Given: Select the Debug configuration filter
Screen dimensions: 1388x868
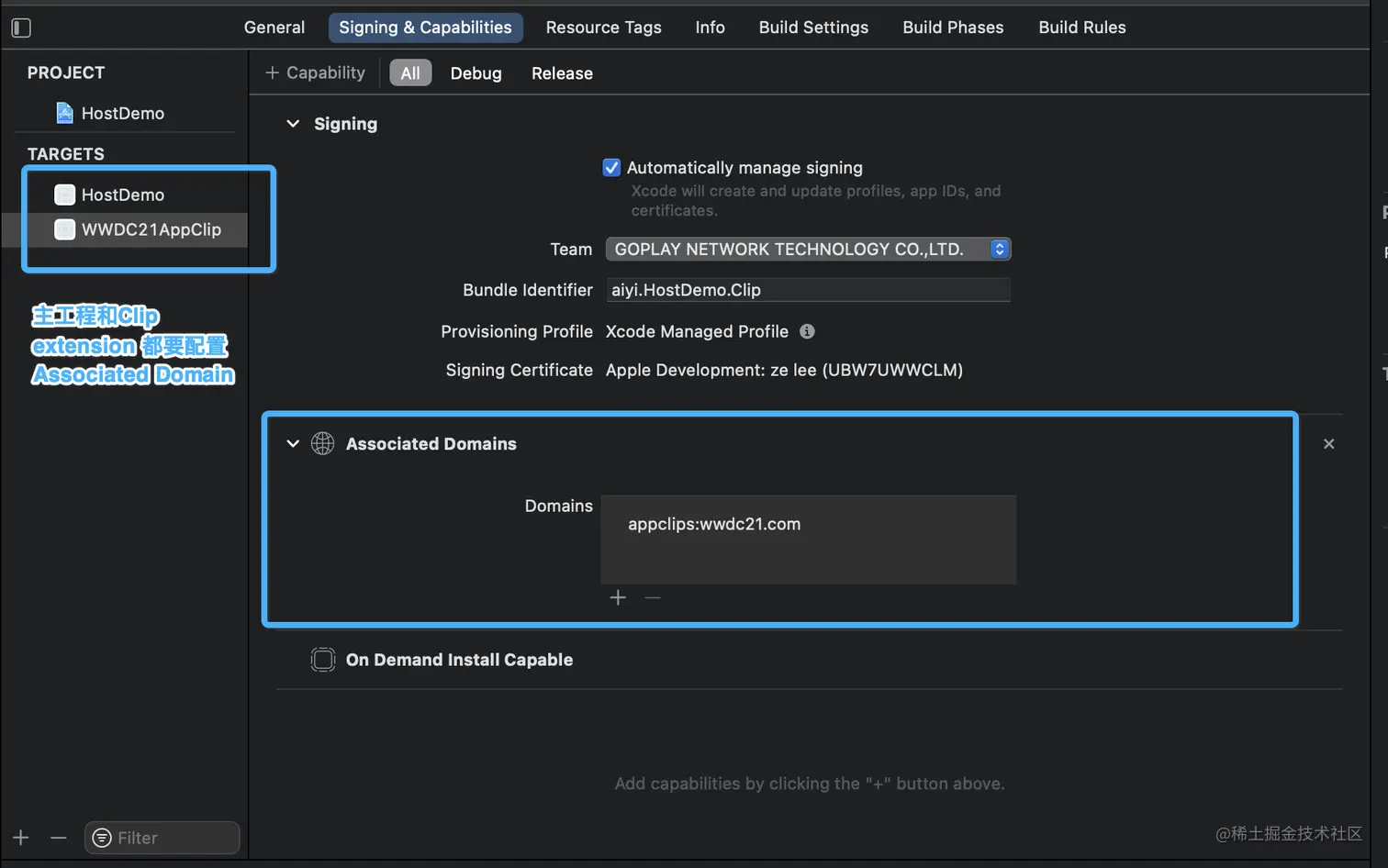Looking at the screenshot, I should pos(476,73).
